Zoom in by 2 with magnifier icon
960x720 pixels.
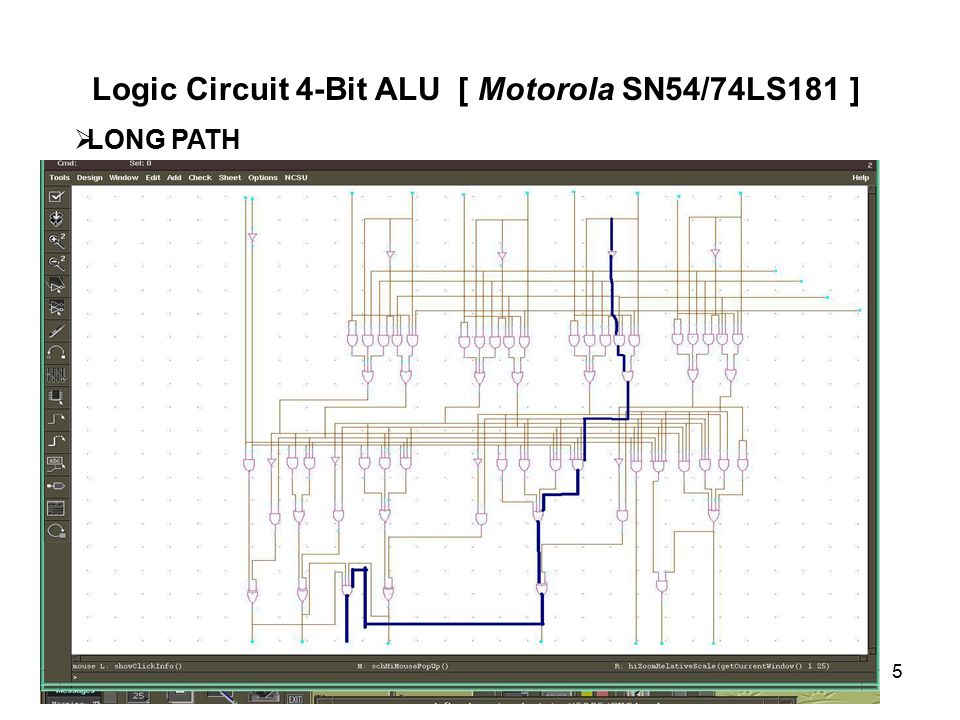[56, 241]
